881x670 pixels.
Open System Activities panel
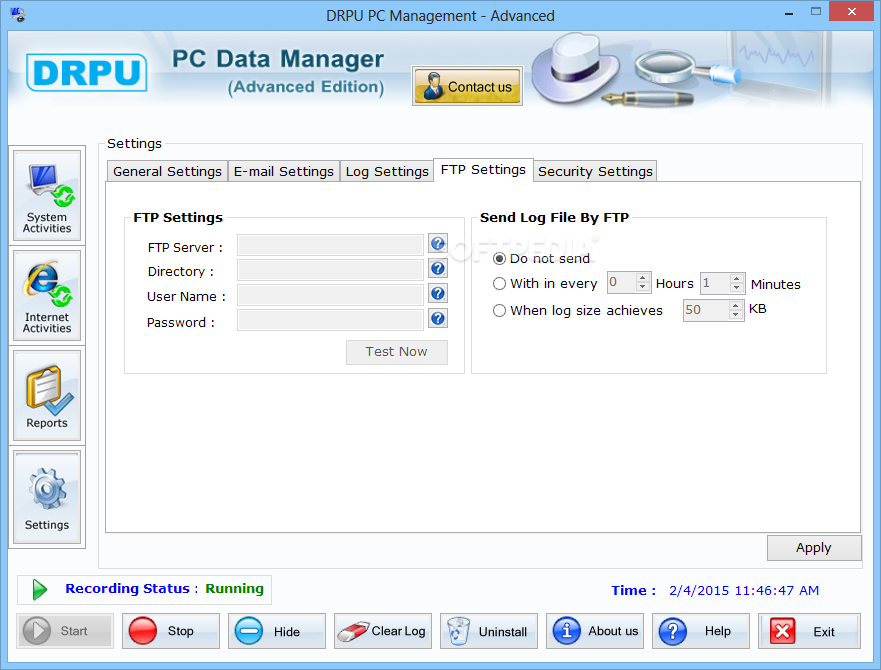pyautogui.click(x=47, y=196)
